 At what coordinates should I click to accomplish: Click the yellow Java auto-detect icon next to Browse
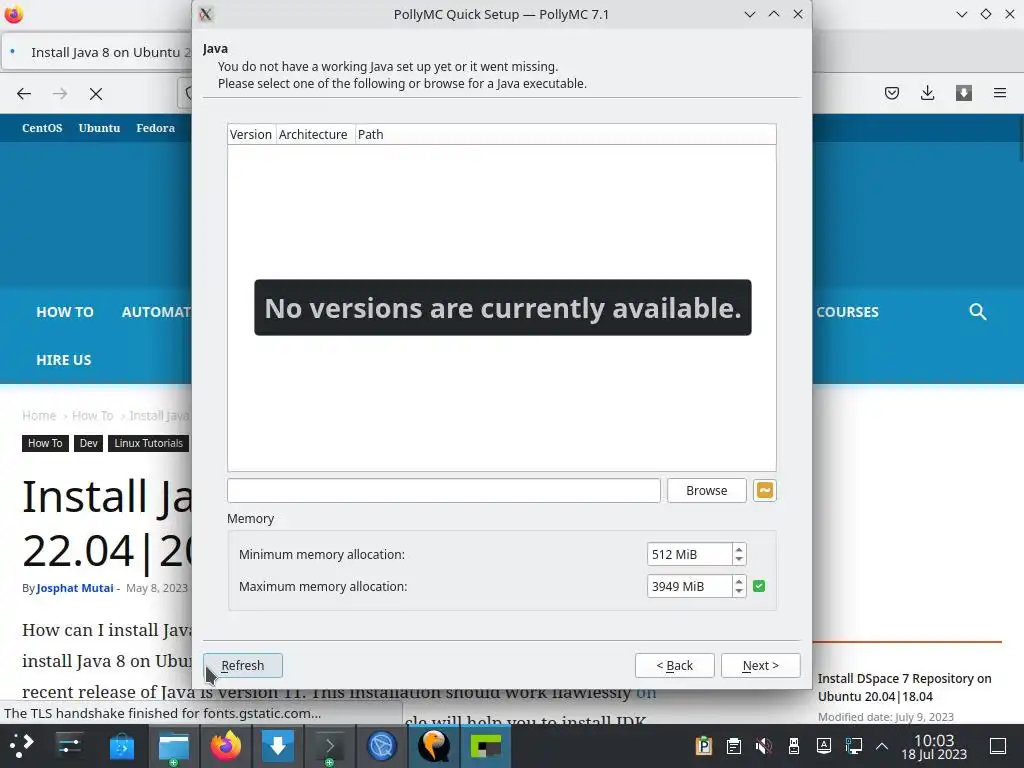[x=765, y=490]
